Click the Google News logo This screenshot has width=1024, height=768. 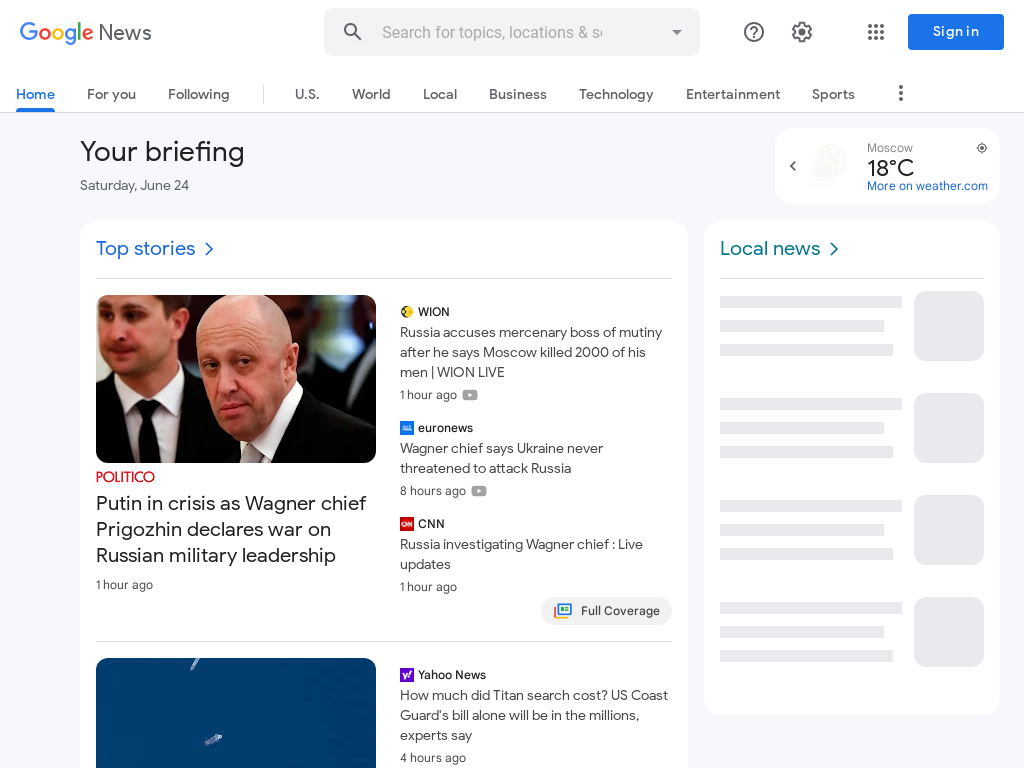pos(86,32)
